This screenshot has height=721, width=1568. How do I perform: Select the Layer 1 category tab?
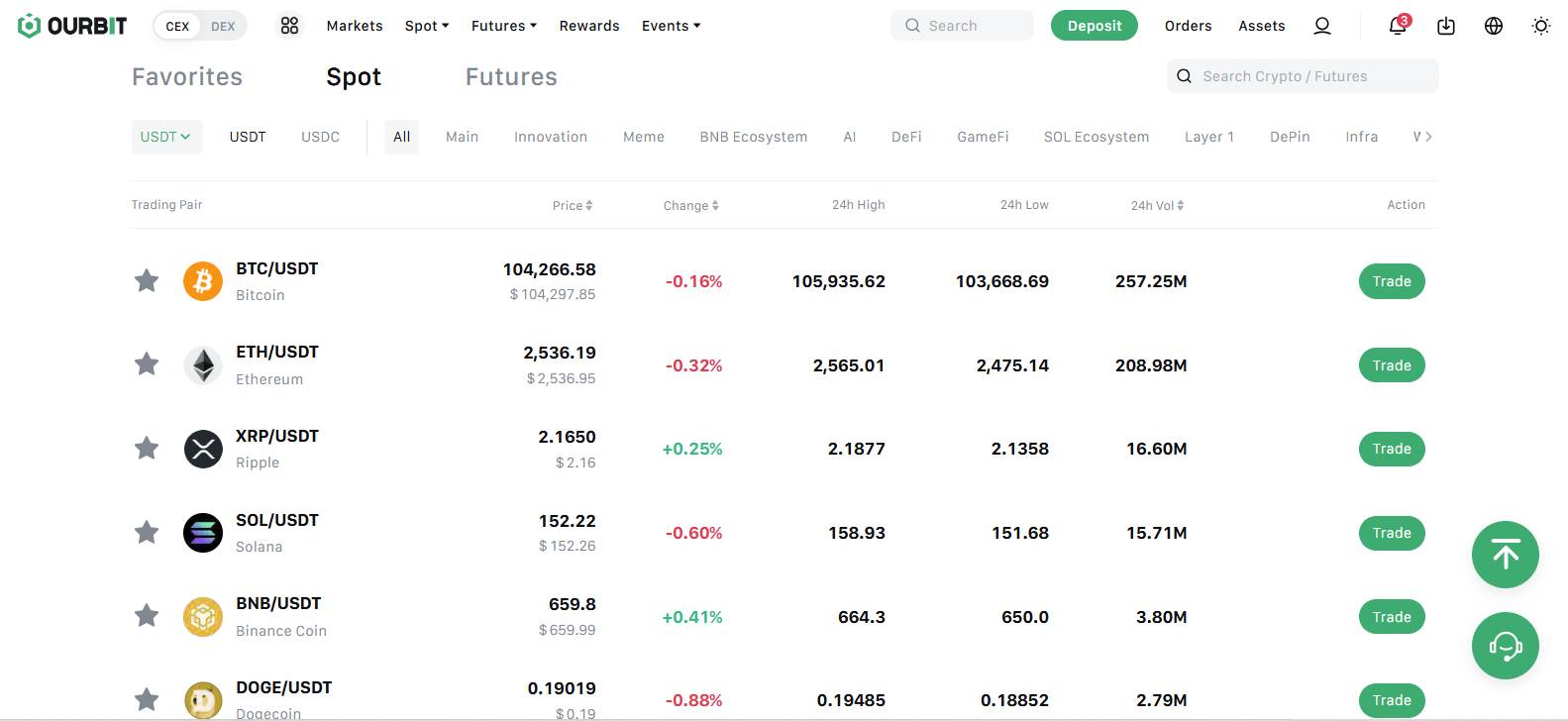(1209, 137)
